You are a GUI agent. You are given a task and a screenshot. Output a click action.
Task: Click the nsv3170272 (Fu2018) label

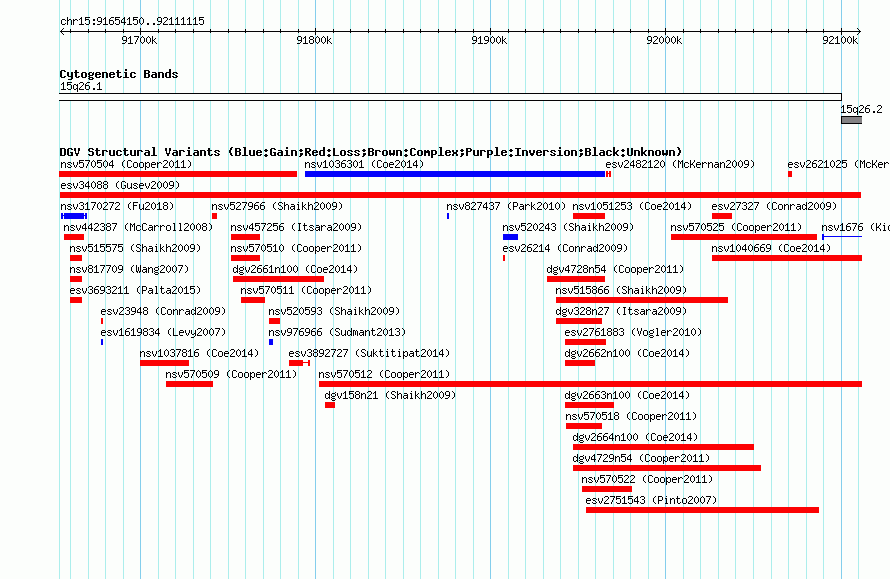[x=117, y=207]
